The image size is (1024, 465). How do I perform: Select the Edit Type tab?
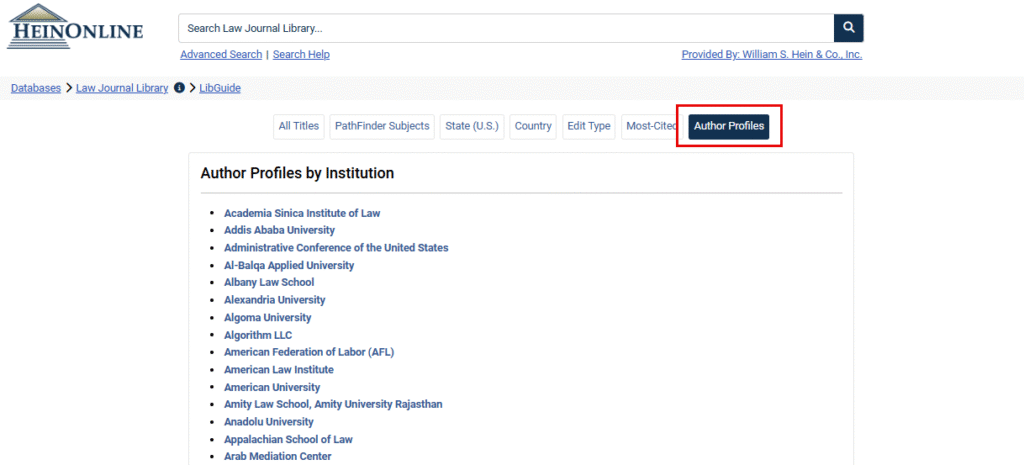588,126
